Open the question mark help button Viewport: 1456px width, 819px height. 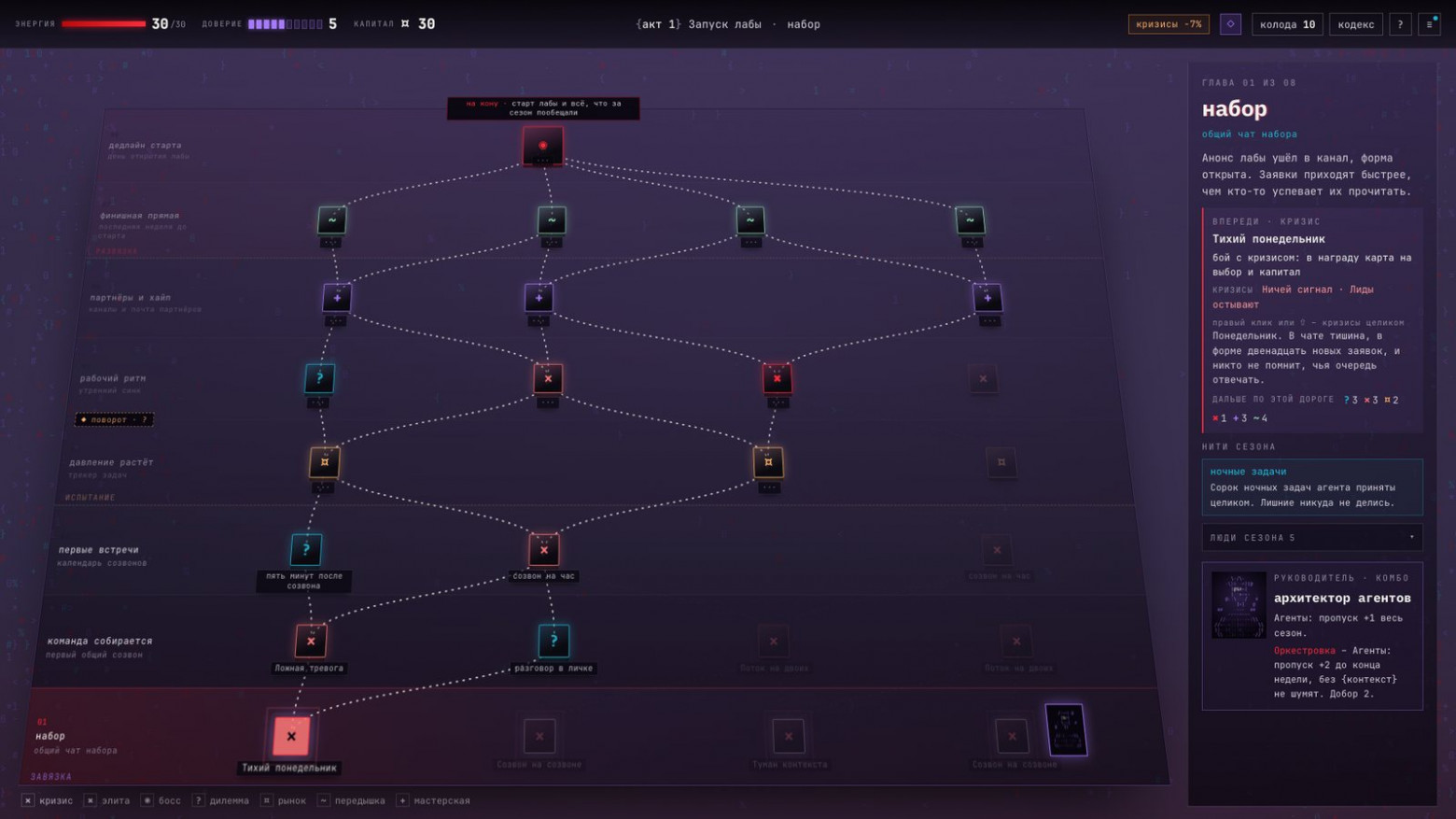1400,24
